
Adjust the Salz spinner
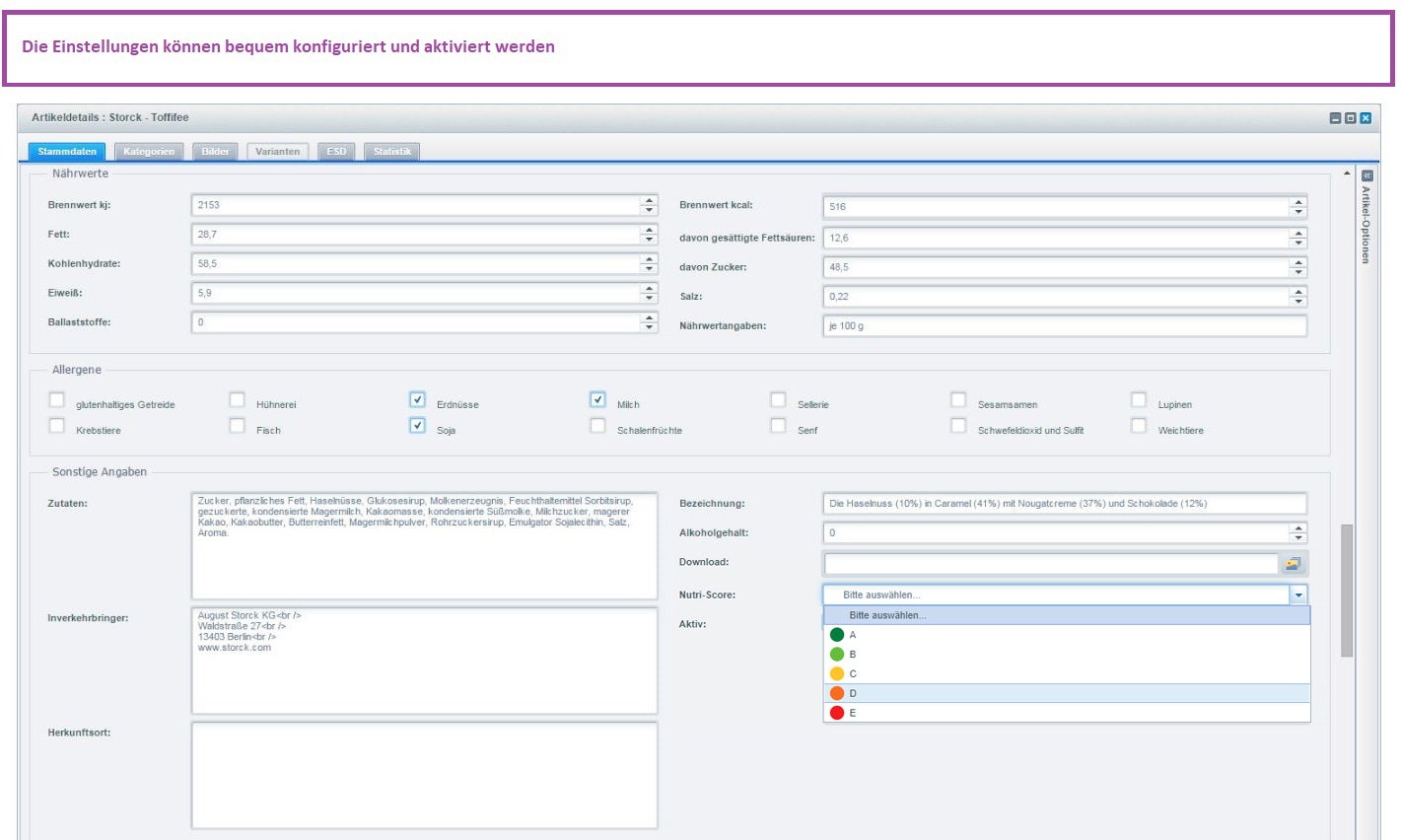click(1298, 297)
